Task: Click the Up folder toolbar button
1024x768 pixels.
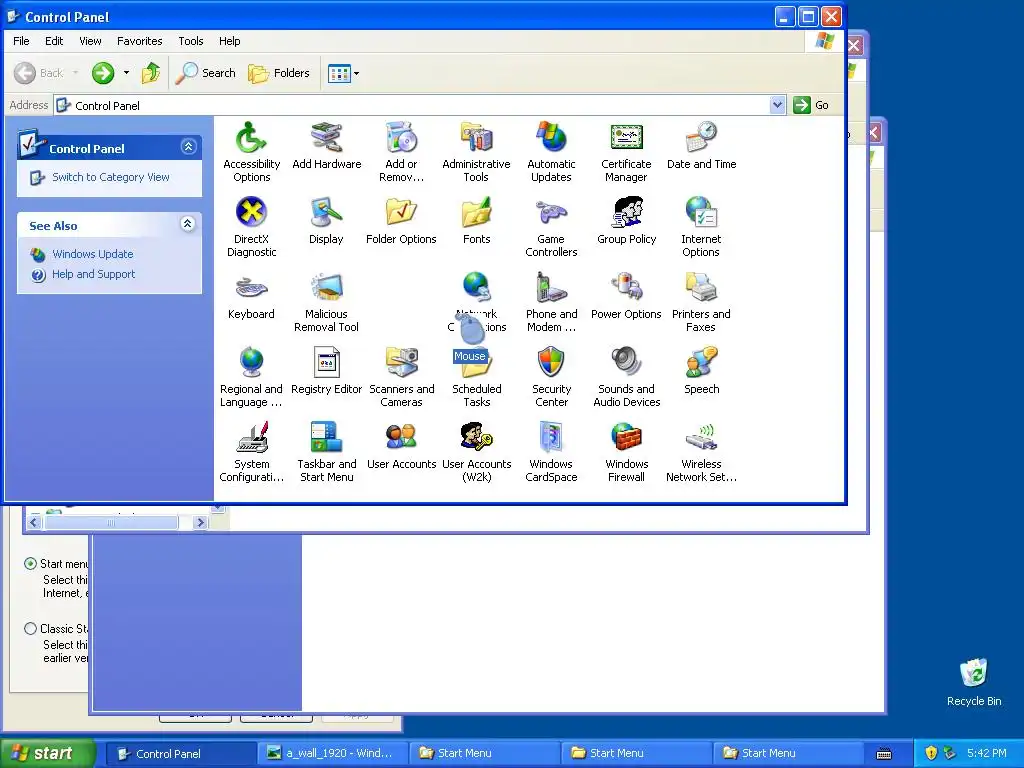Action: point(151,73)
